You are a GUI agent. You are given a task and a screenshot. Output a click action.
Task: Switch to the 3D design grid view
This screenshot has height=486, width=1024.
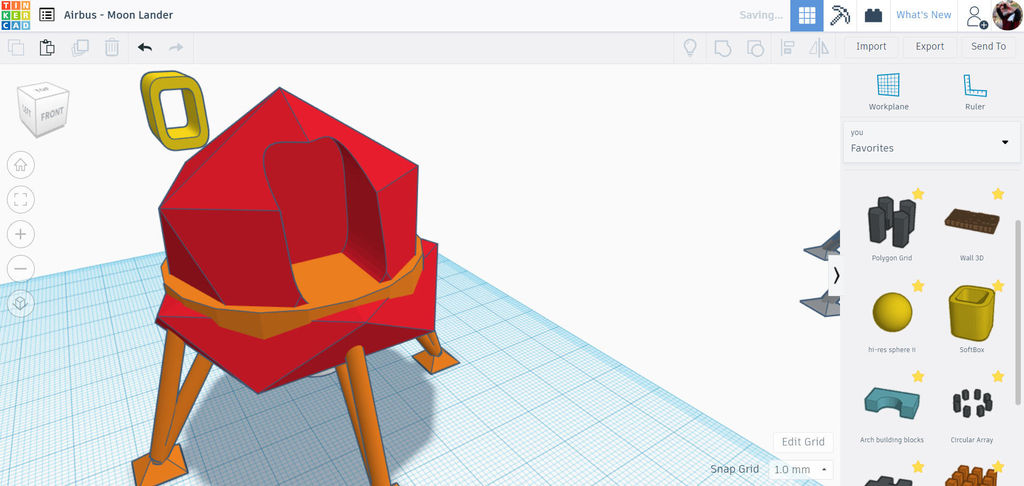[807, 15]
